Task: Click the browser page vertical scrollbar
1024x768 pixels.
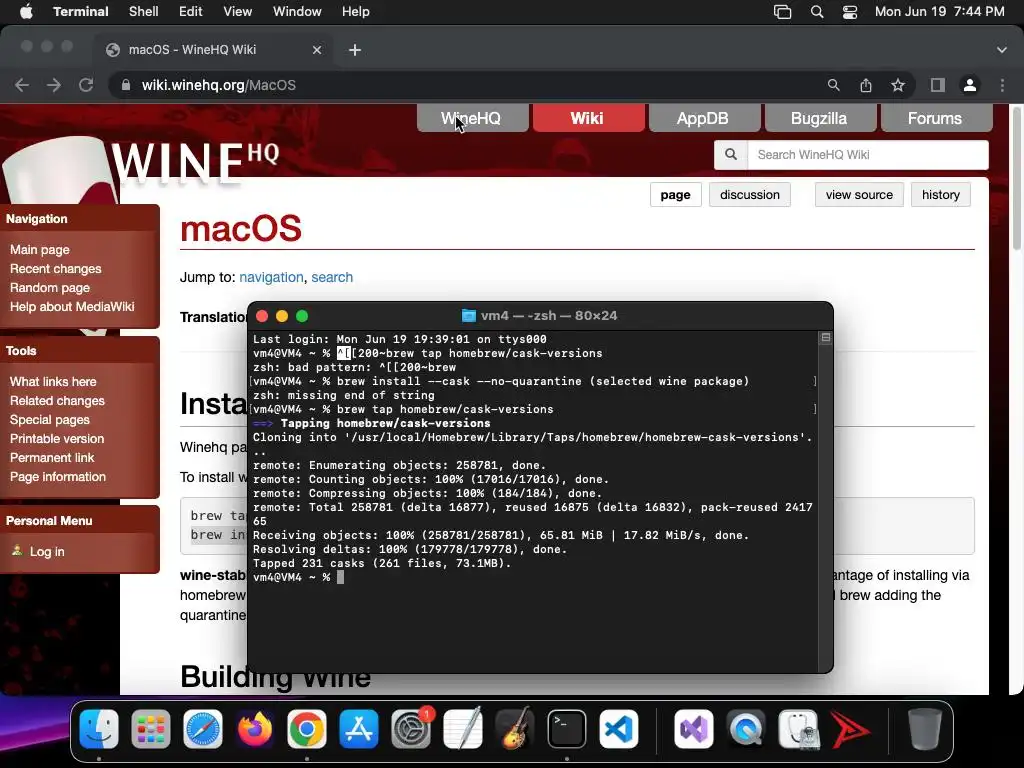Action: 1017,178
